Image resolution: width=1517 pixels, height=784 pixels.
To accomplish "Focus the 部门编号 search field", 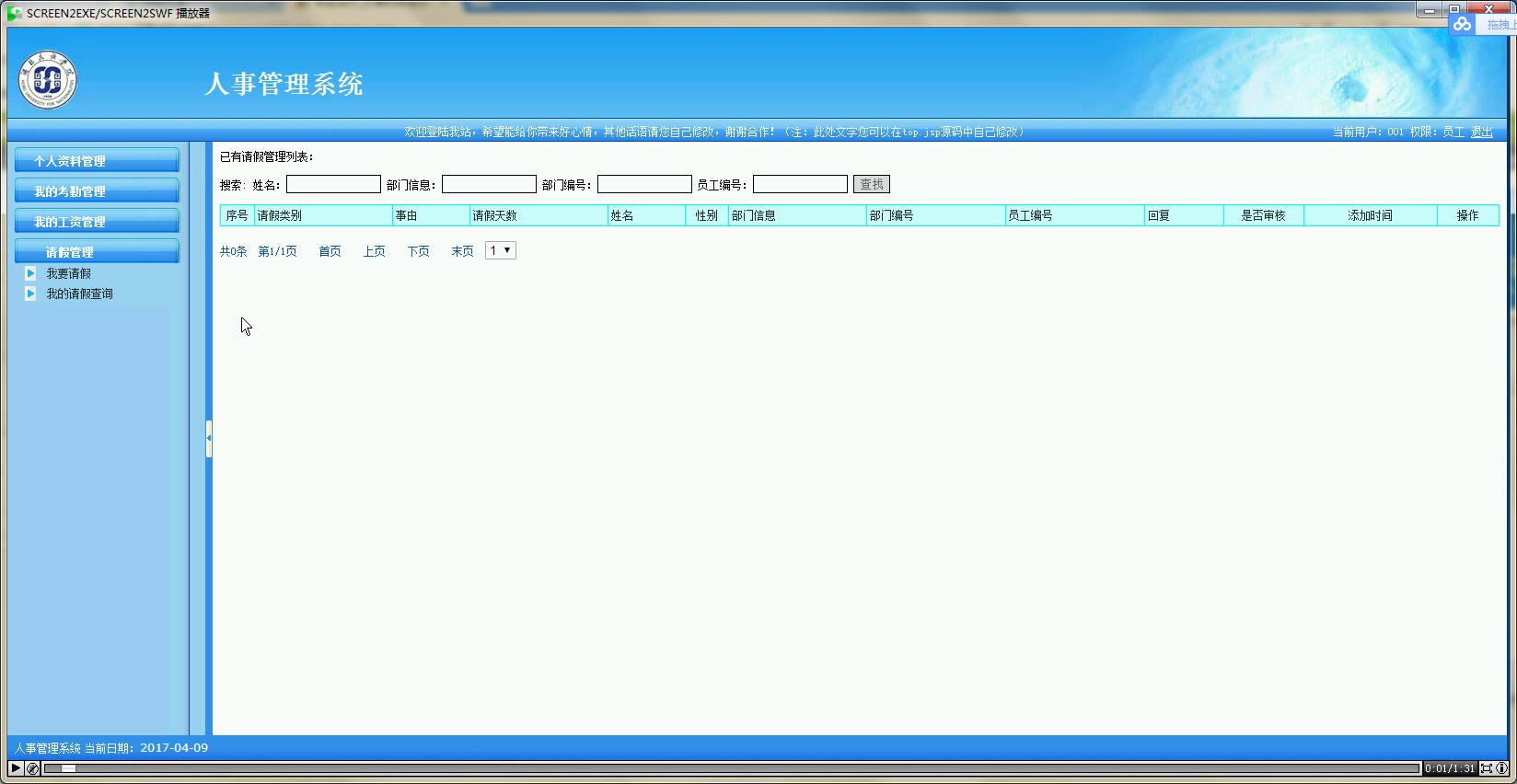I will pos(644,184).
